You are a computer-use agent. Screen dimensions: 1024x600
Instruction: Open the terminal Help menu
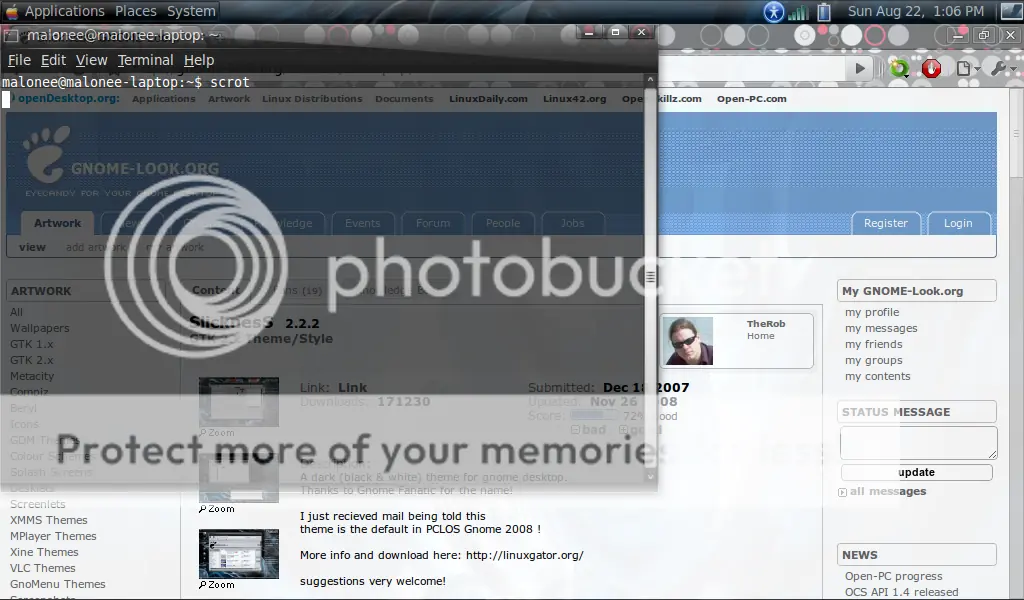(x=199, y=60)
